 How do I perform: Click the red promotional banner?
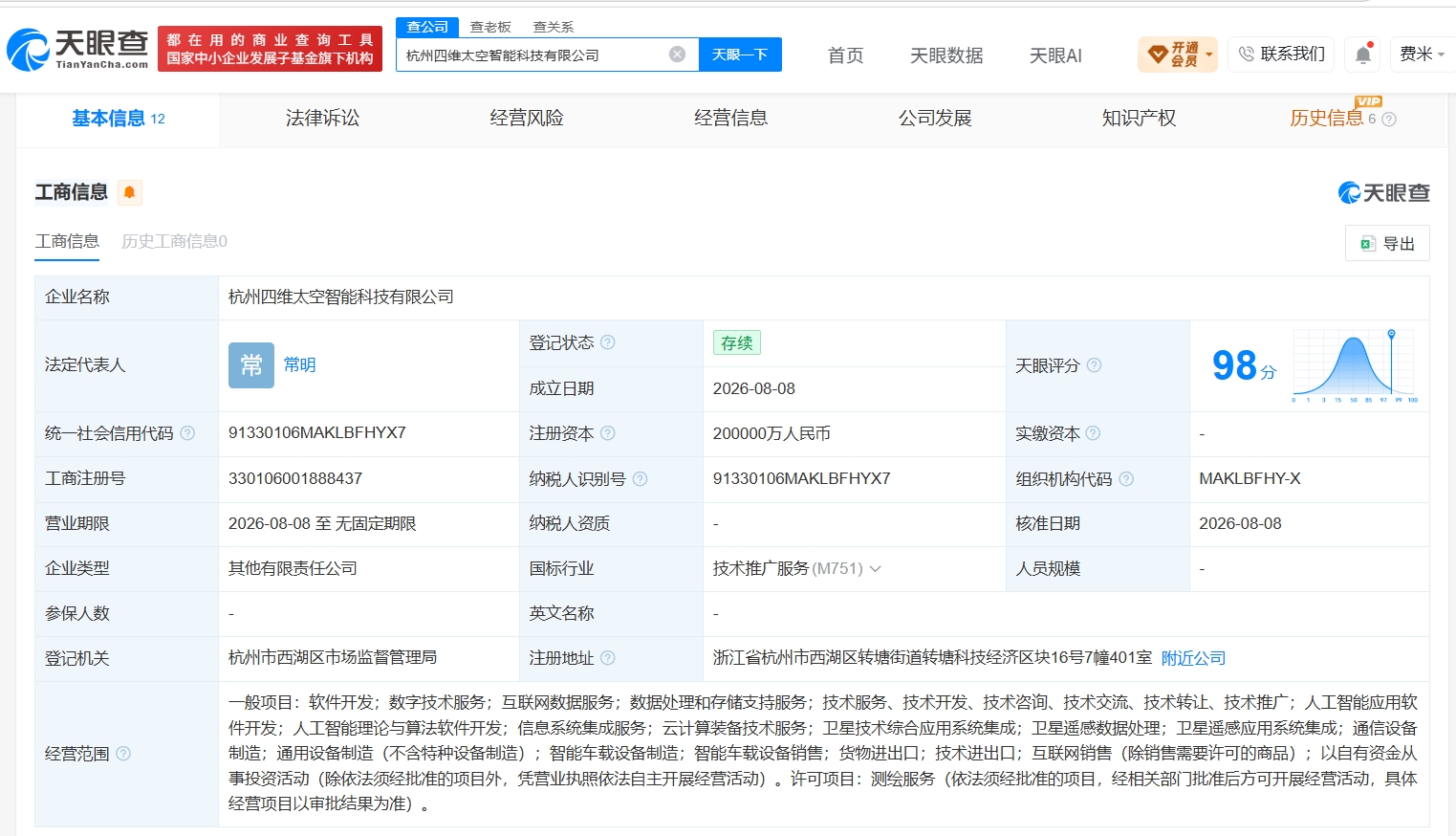(x=271, y=49)
